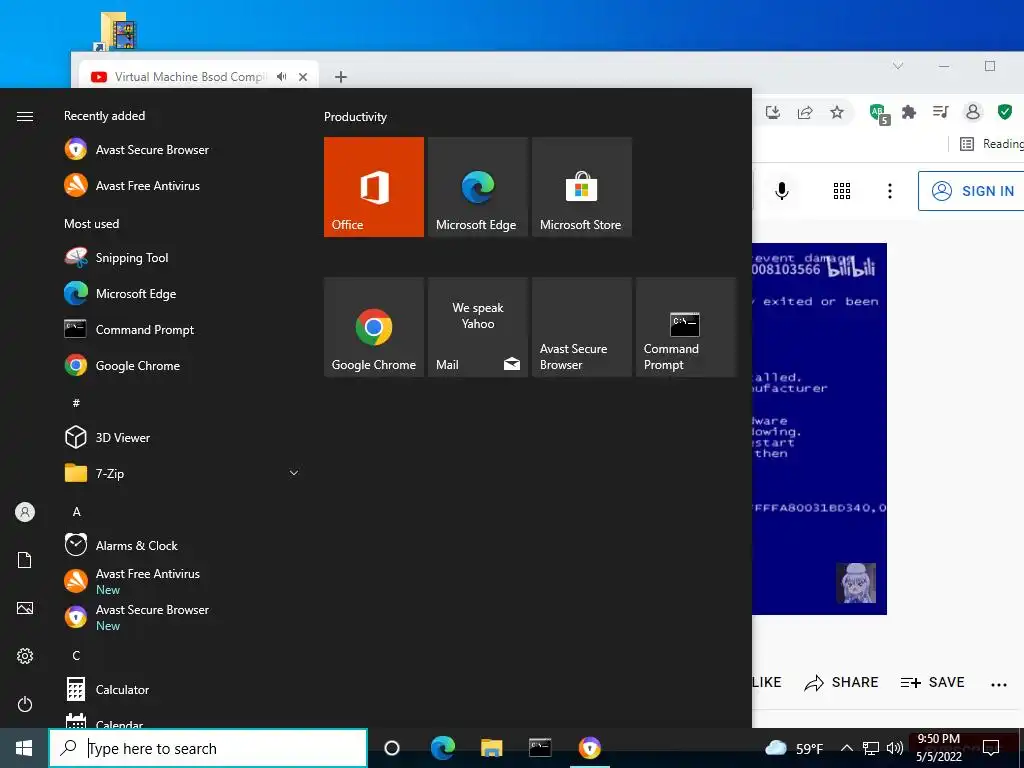The width and height of the screenshot is (1024, 768).
Task: Open Snipping Tool from Most used
Action: 117,257
